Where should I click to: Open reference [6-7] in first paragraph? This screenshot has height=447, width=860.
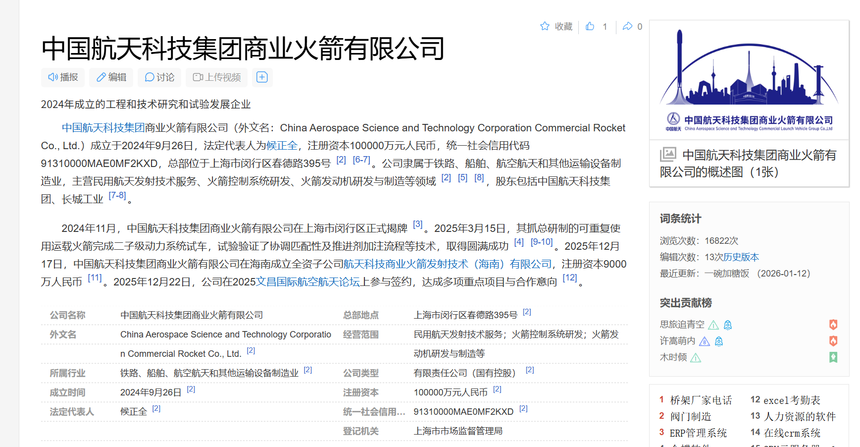click(361, 160)
